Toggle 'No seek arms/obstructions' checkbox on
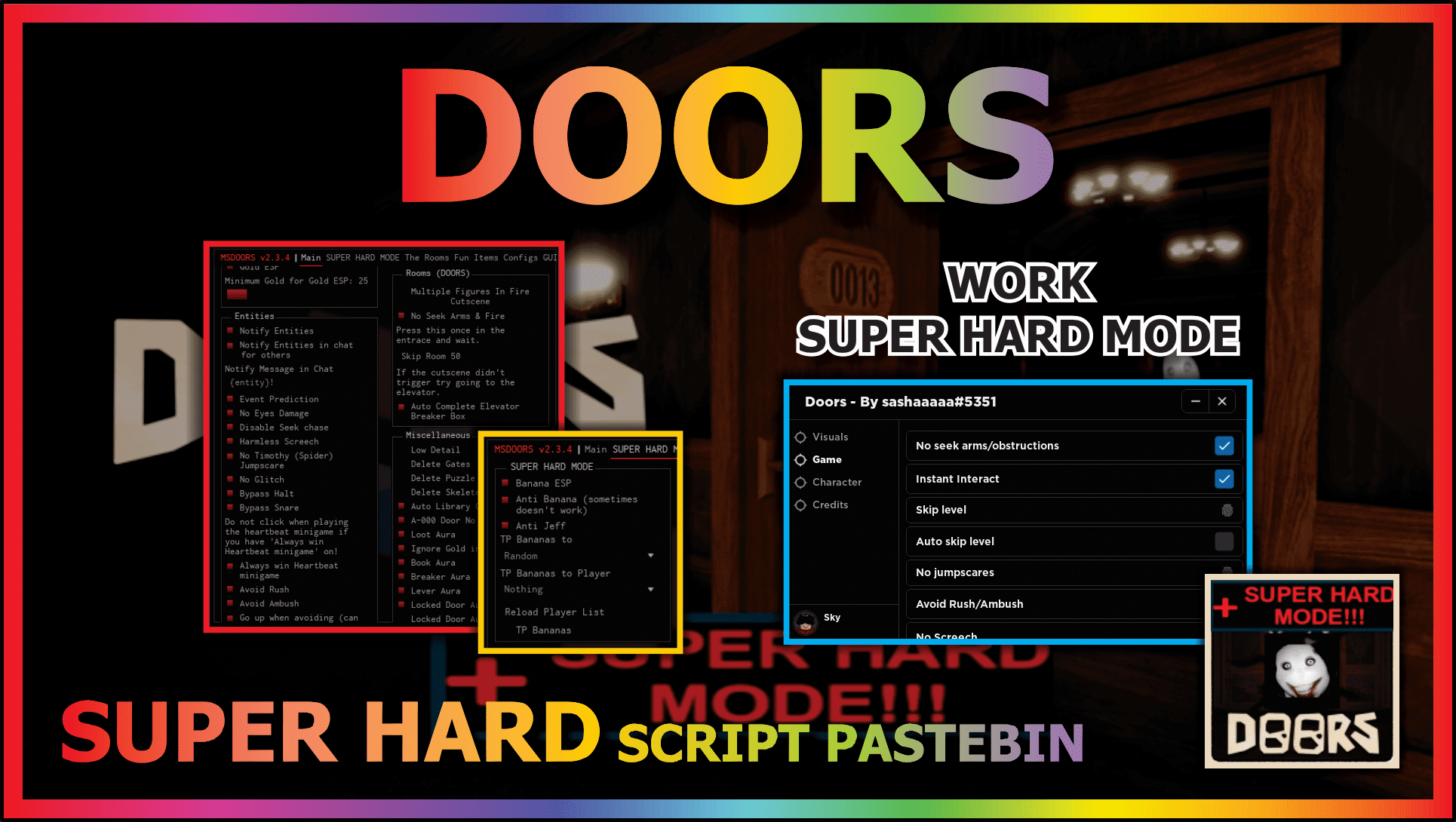The image size is (1456, 822). [1222, 444]
